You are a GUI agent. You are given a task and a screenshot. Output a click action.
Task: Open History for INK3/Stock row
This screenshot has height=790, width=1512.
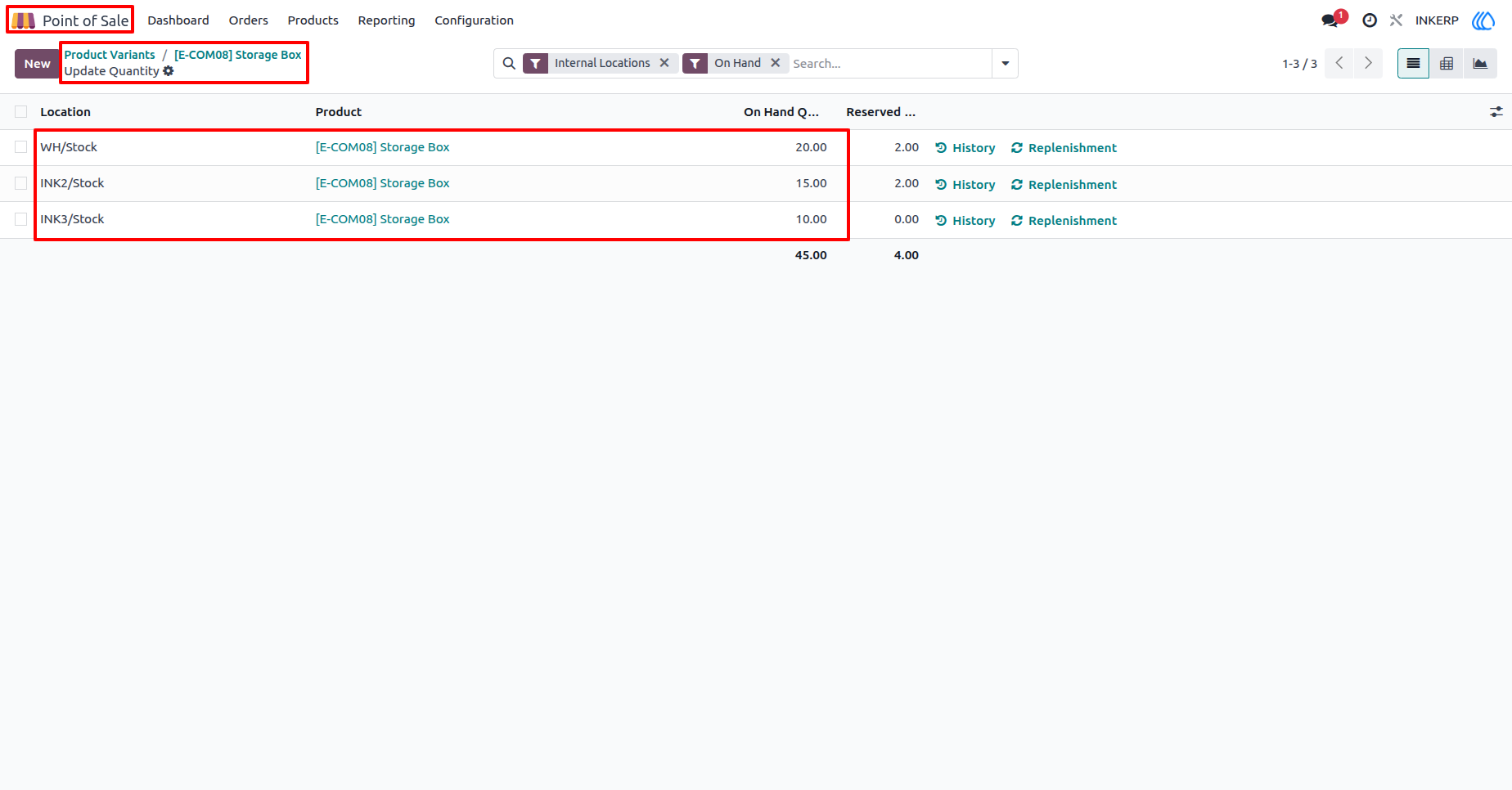pos(965,221)
